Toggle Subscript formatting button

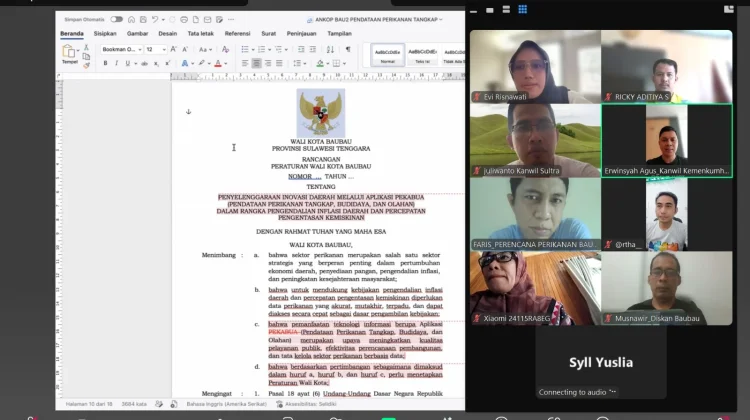coord(156,63)
